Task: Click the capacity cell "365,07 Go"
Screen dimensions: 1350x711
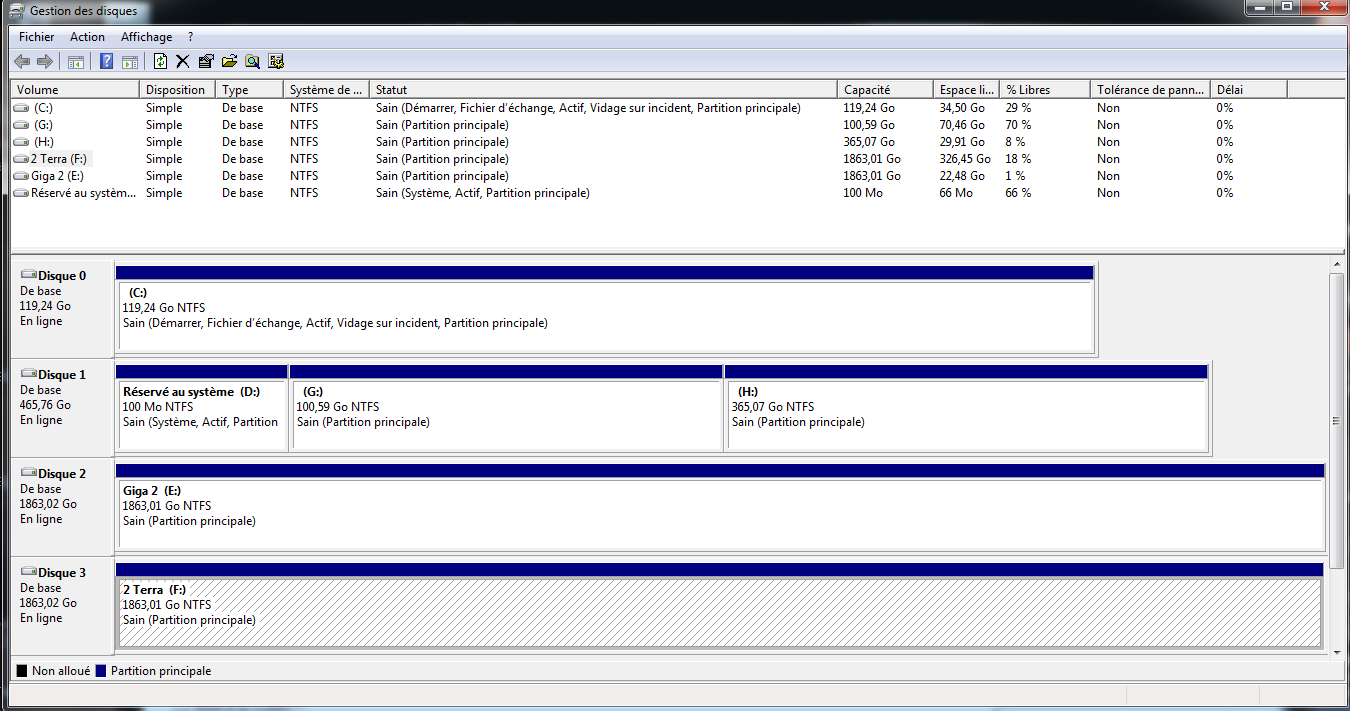Action: point(868,142)
